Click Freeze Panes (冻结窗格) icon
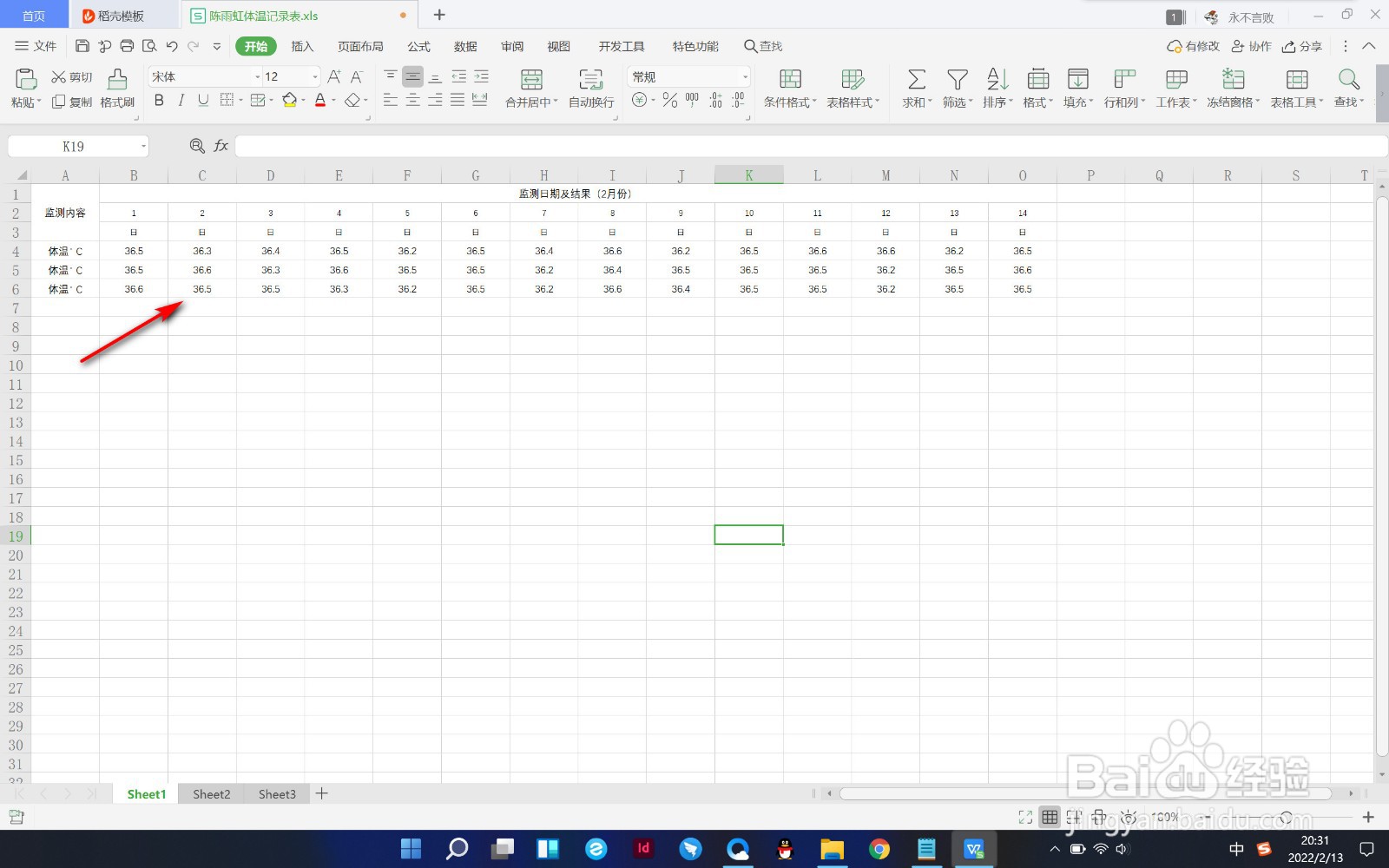Image resolution: width=1389 pixels, height=868 pixels. [1233, 80]
